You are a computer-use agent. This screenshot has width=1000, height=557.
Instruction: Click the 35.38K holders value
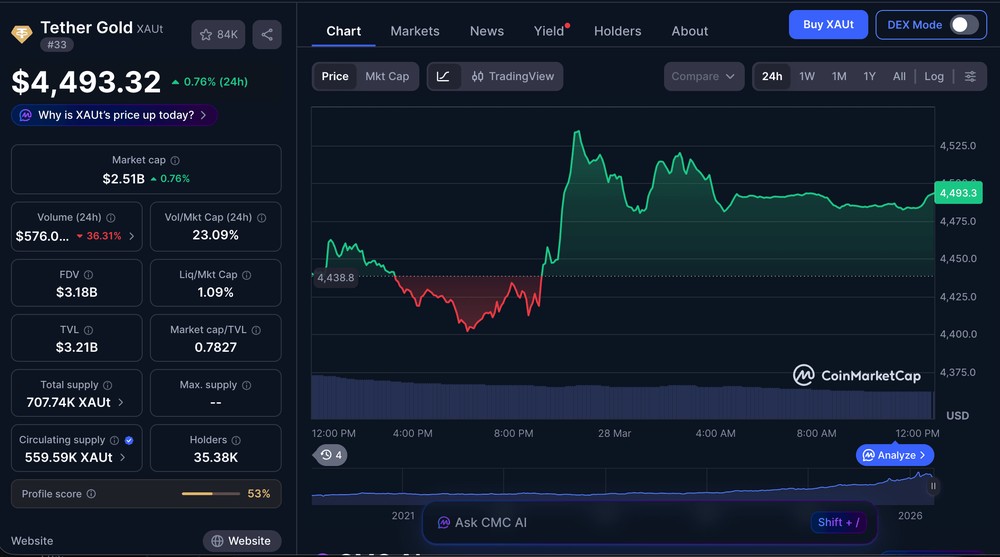pyautogui.click(x=216, y=457)
